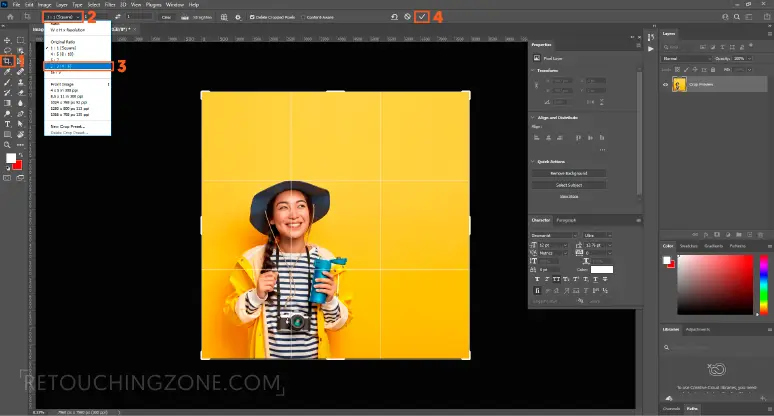Image resolution: width=774 pixels, height=416 pixels.
Task: Select the Lasso tool
Action: click(x=7, y=50)
